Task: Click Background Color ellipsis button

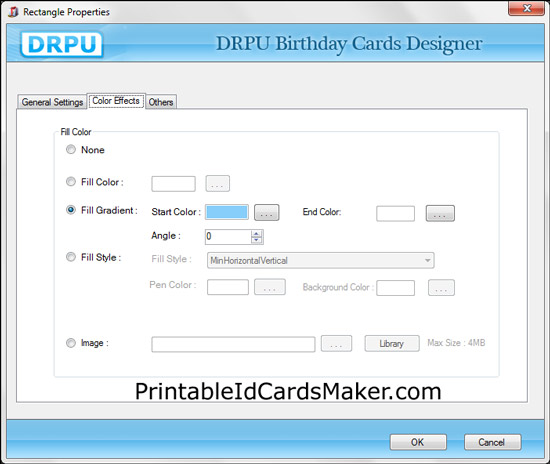Action: 441,288
